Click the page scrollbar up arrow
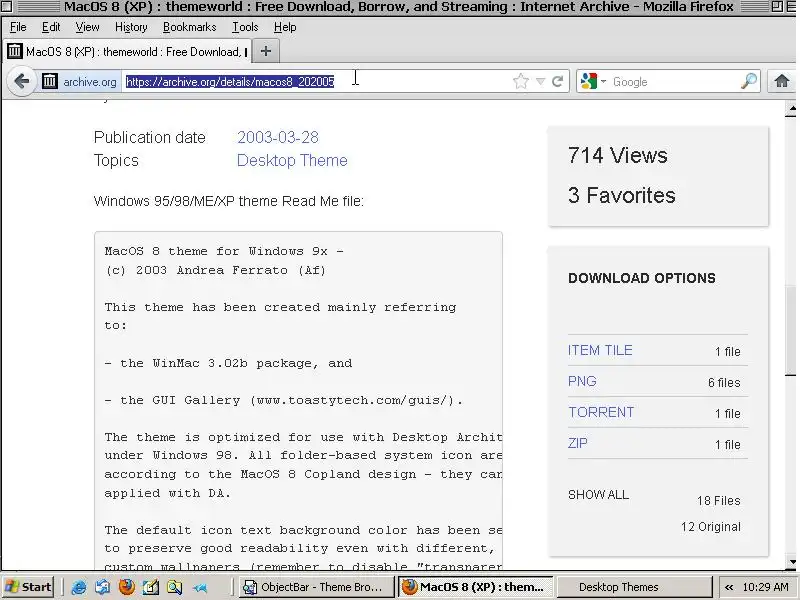The image size is (800, 600). click(791, 109)
